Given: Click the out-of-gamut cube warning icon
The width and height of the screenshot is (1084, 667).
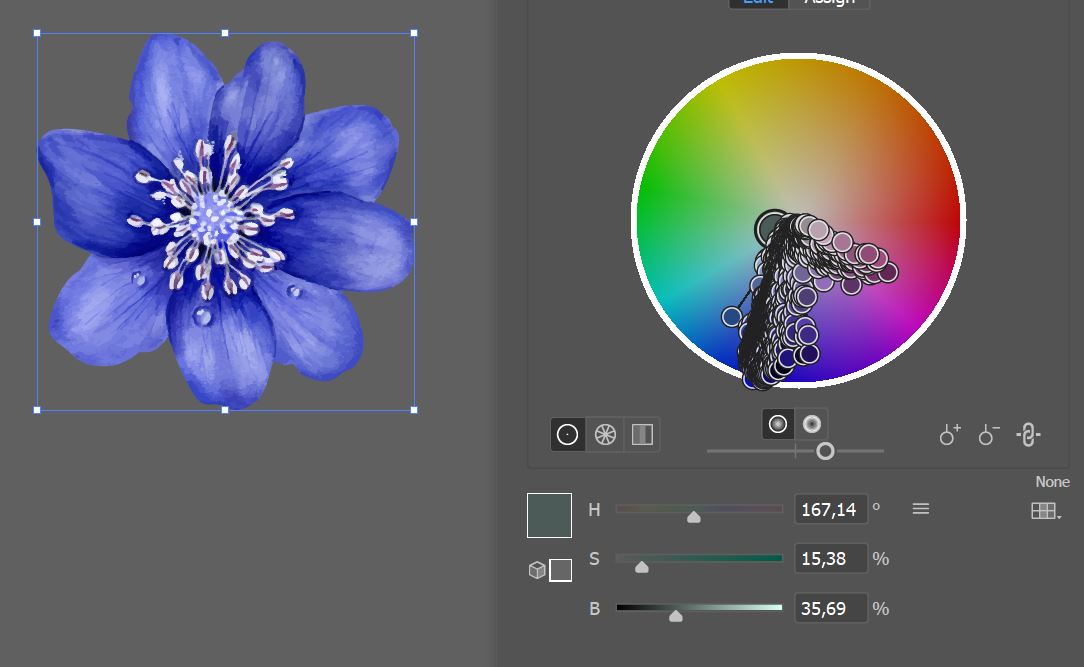Looking at the screenshot, I should (539, 570).
